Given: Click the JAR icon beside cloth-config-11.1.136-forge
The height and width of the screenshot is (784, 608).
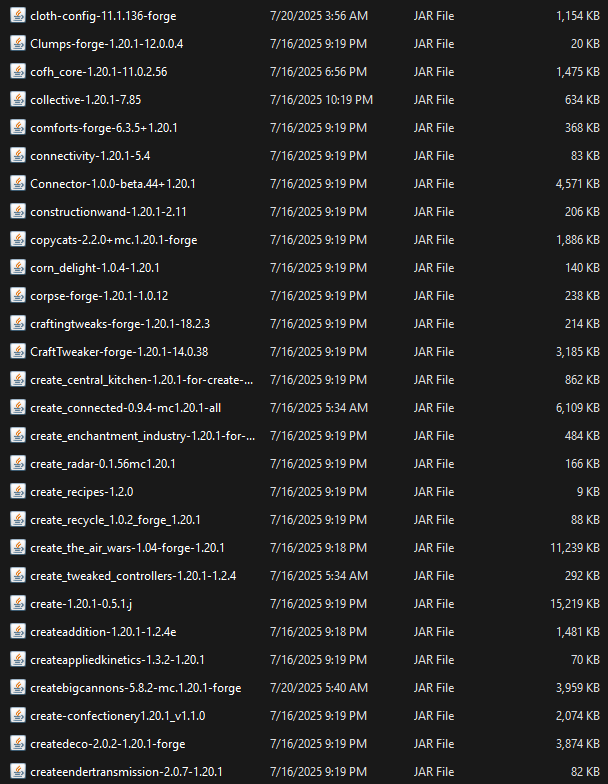Looking at the screenshot, I should (x=18, y=16).
